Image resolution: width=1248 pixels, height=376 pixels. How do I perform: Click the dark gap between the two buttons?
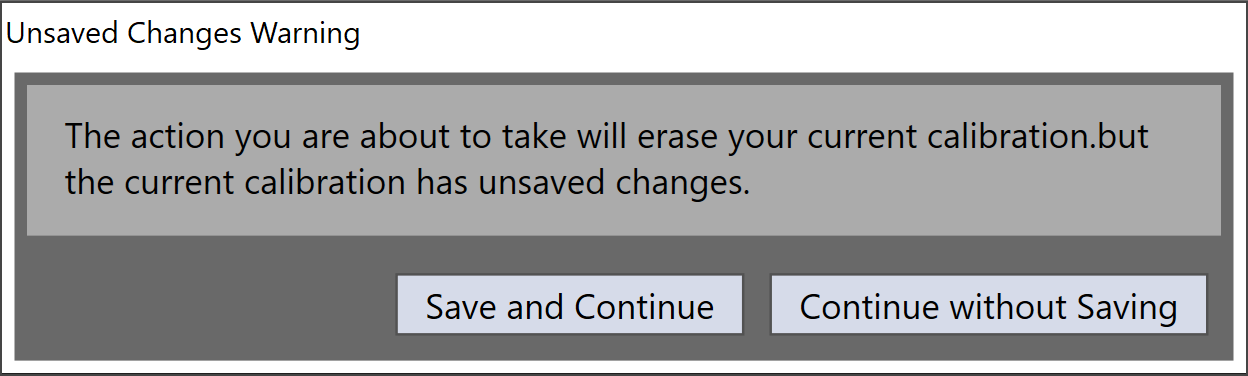756,305
